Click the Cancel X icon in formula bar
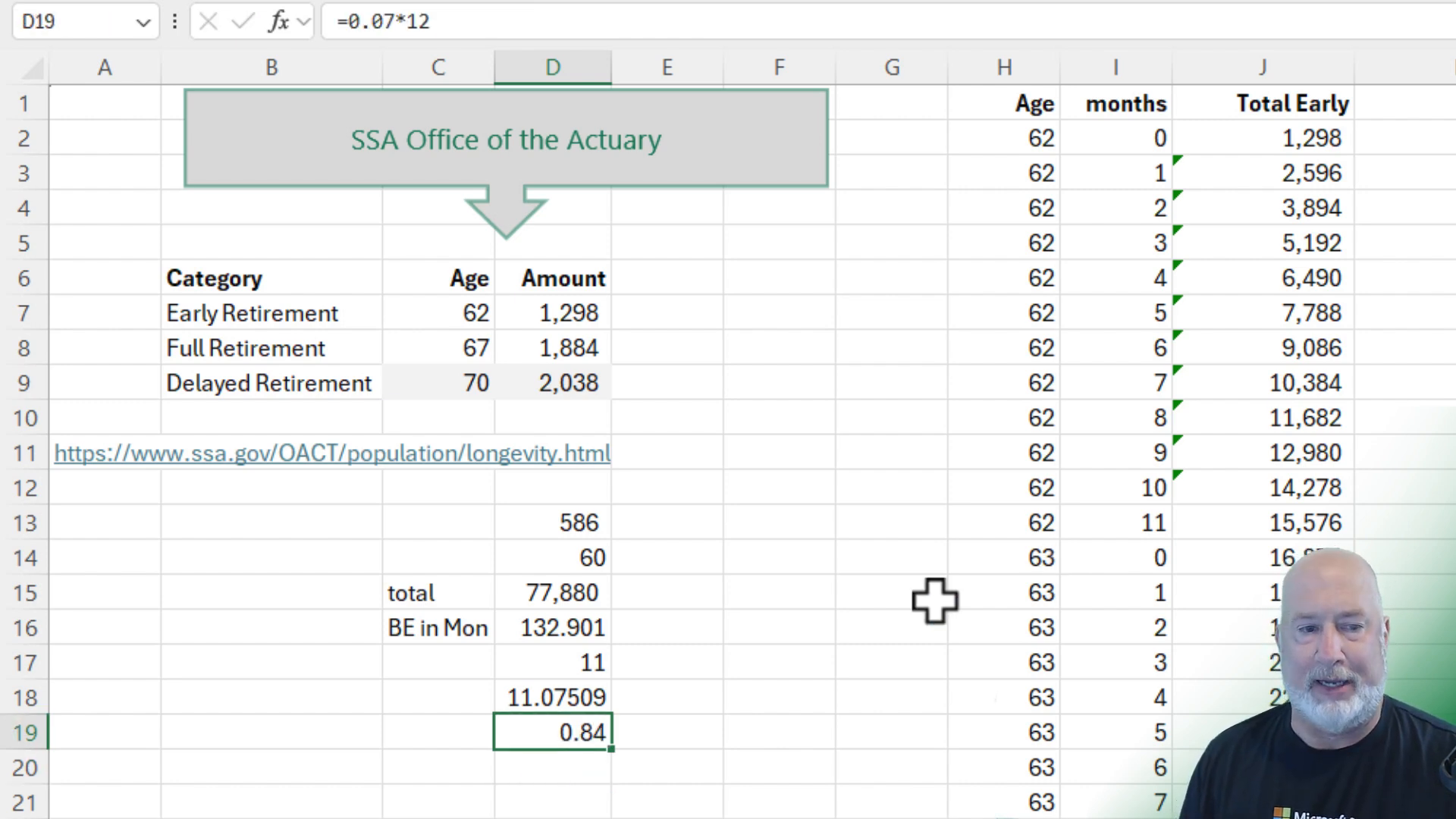This screenshot has height=819, width=1456. coord(208,21)
